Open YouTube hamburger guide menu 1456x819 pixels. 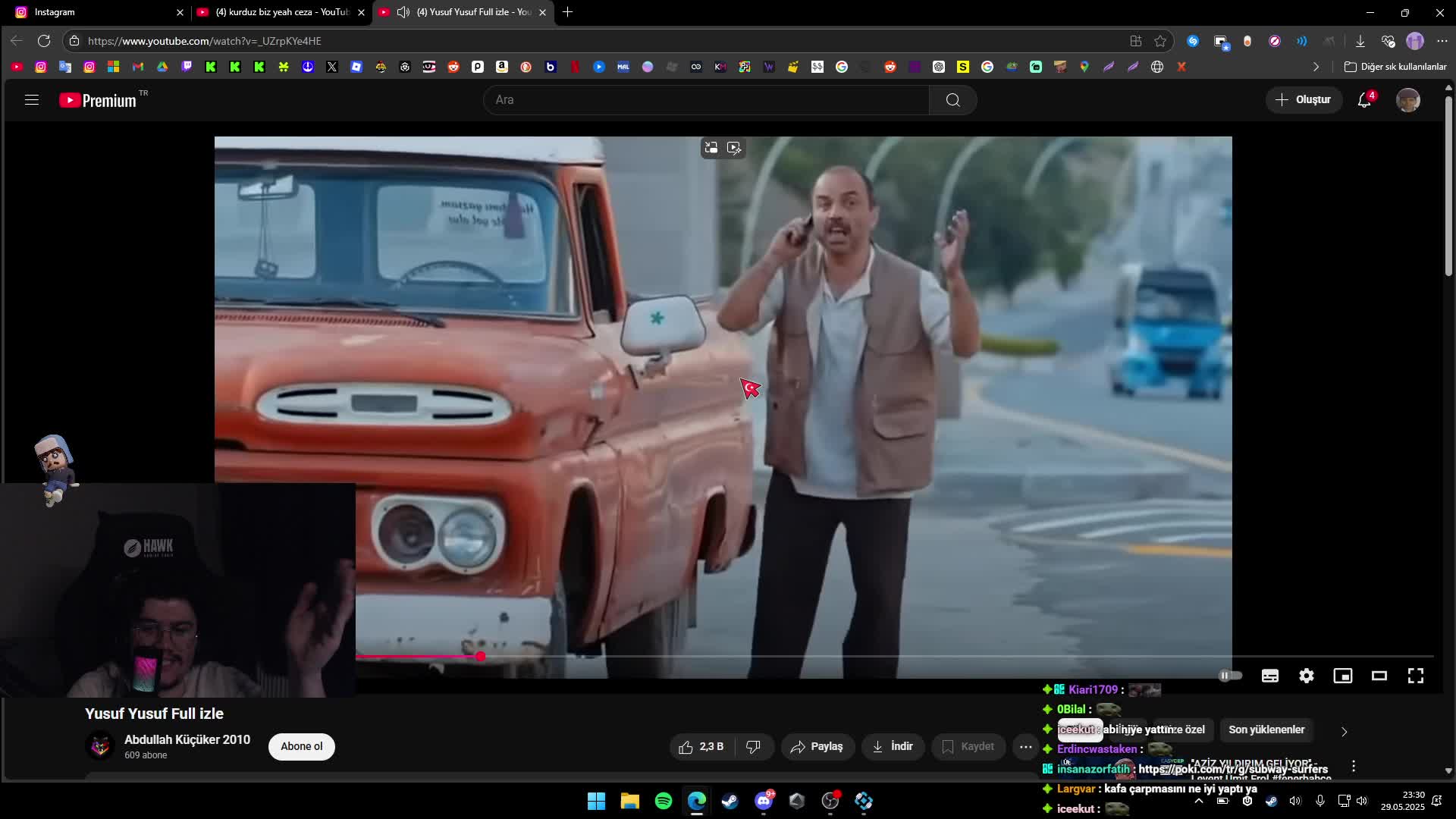click(x=32, y=99)
